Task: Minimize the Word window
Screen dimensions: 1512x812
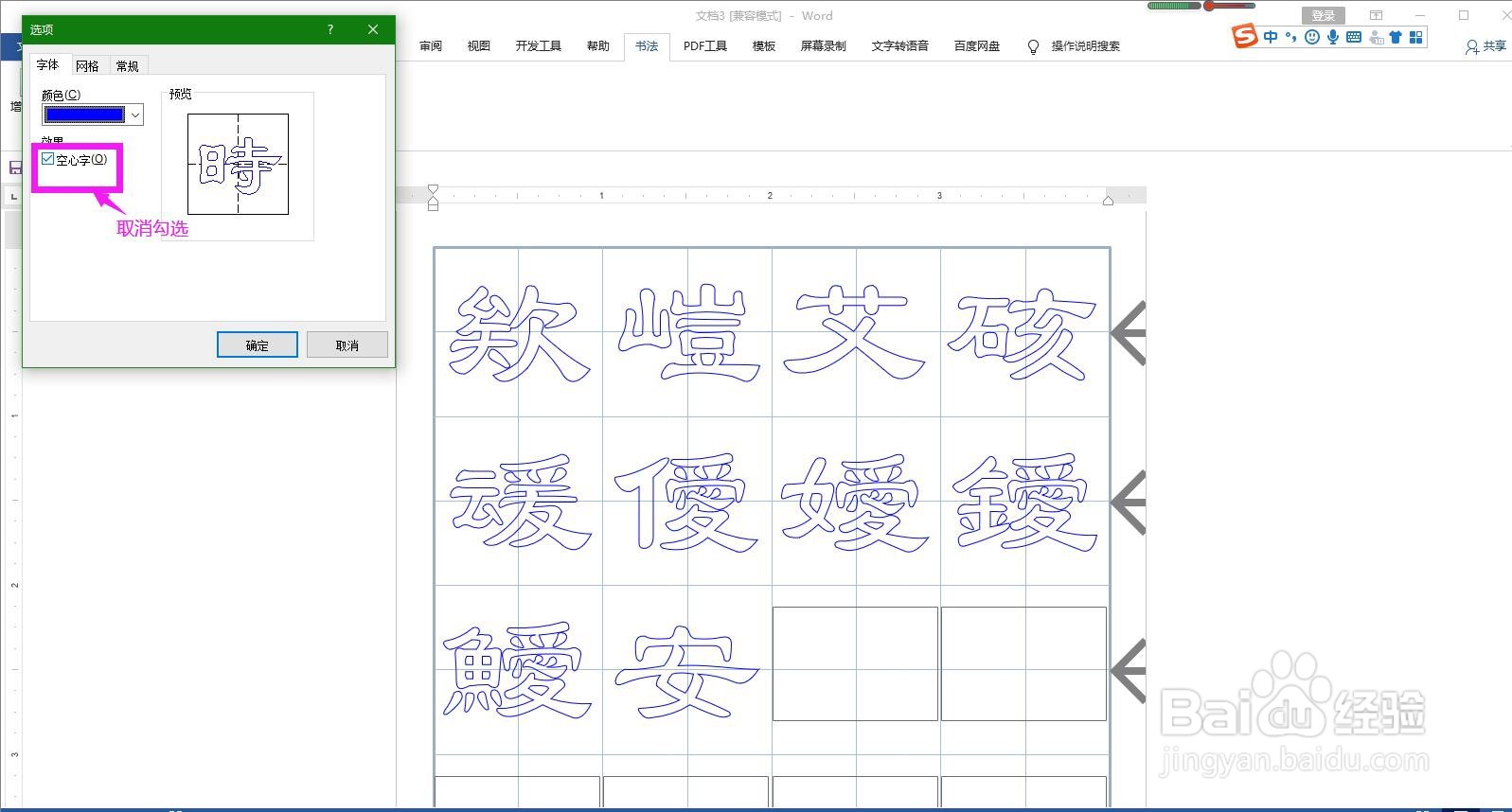Action: tap(1420, 15)
